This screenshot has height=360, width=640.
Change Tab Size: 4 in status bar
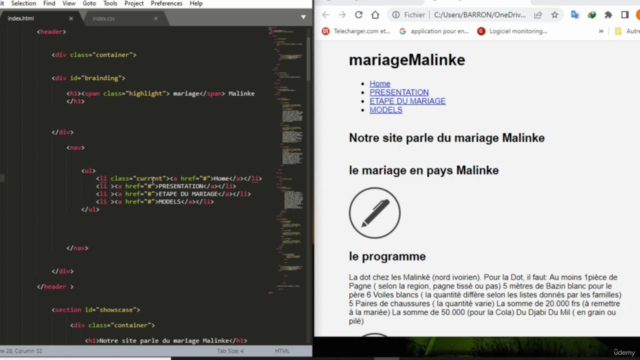(230, 351)
